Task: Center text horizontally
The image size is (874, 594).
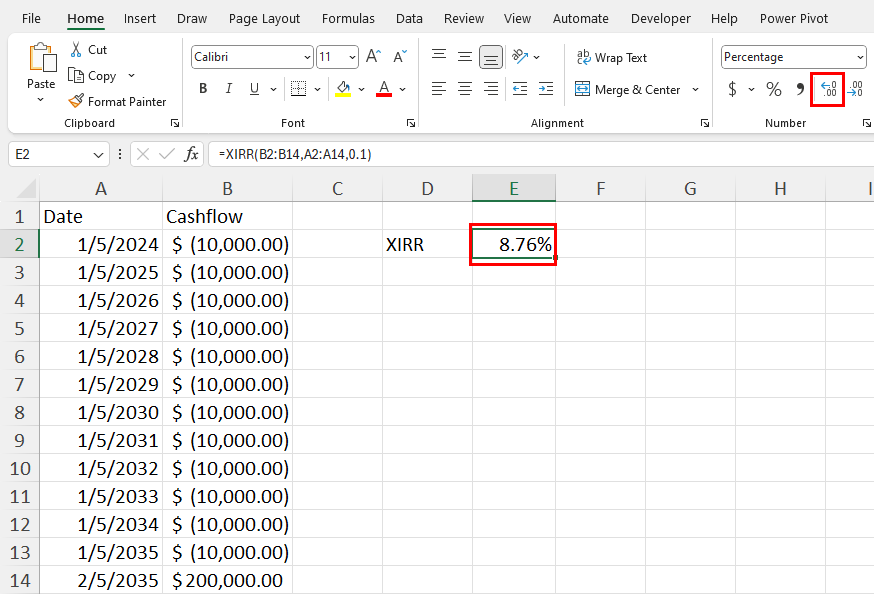Action: (x=464, y=89)
